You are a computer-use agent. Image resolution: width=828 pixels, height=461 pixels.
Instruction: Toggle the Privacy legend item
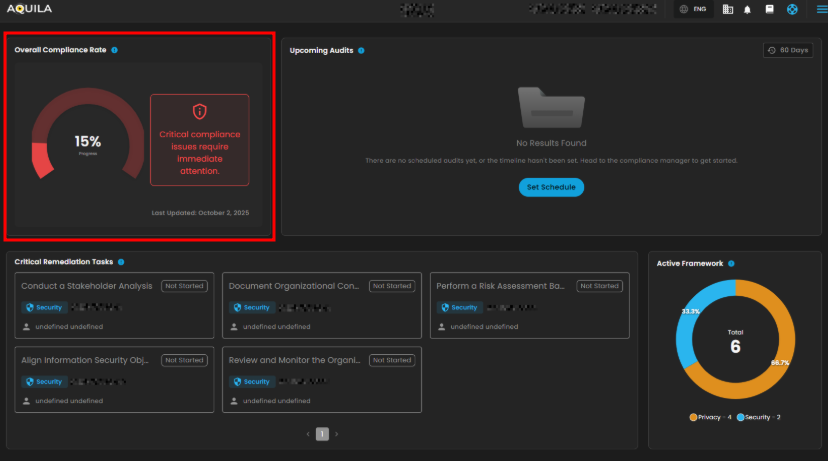tap(710, 417)
